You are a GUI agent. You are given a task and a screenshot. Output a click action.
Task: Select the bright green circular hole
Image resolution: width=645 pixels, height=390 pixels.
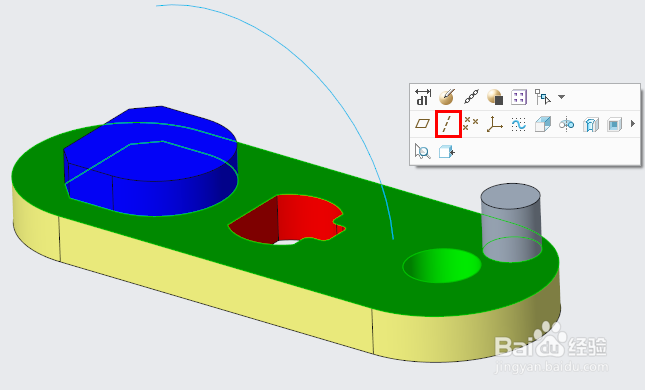442,265
